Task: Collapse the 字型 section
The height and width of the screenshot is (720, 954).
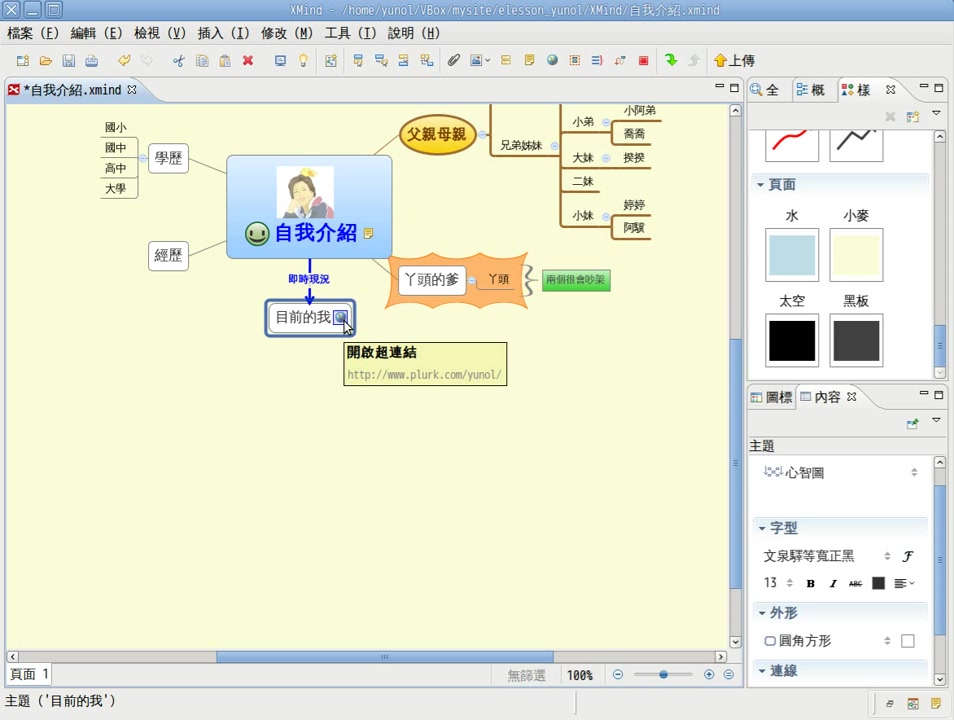Action: 763,527
